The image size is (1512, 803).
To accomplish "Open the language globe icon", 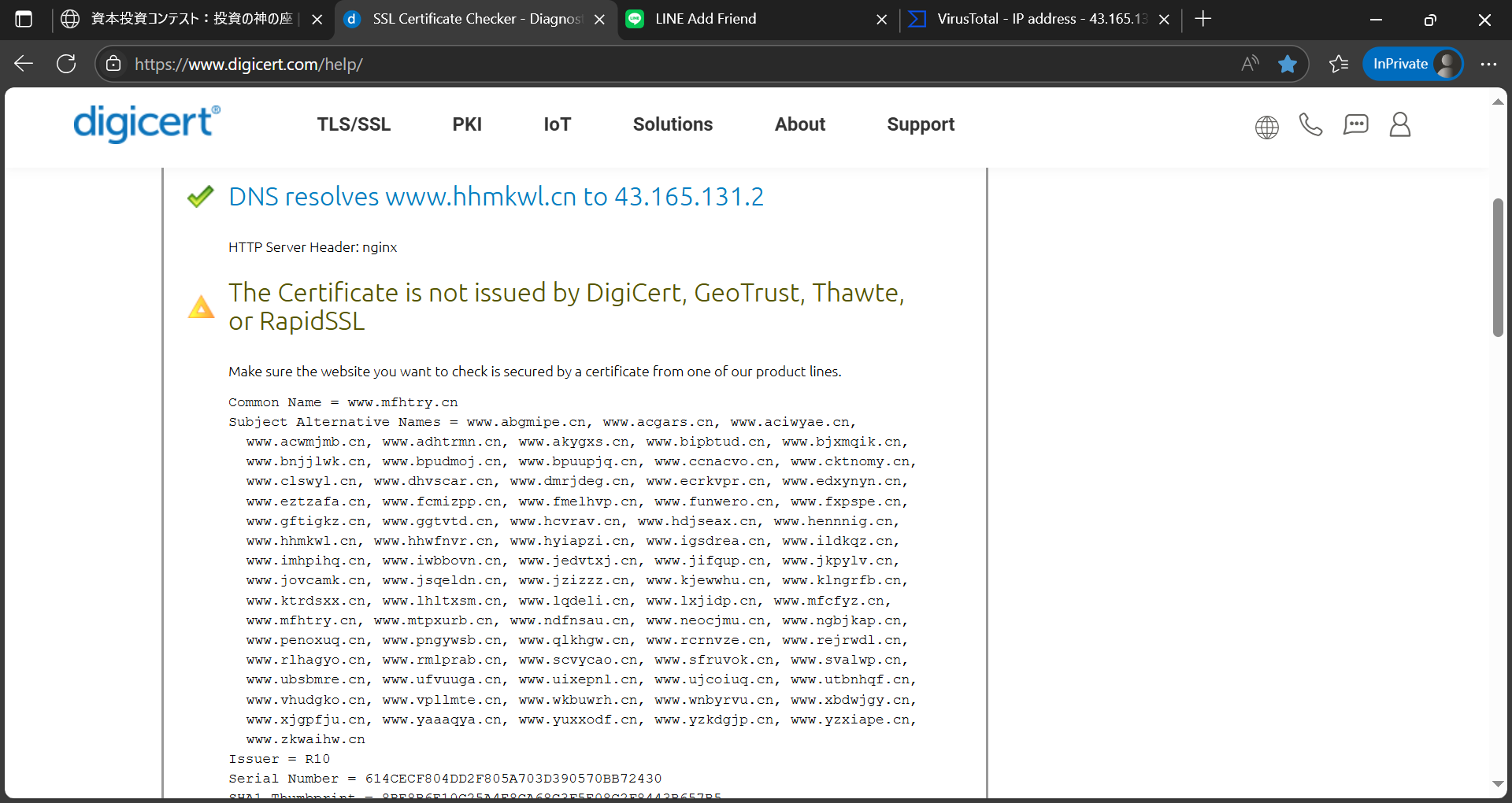I will pos(1266,127).
